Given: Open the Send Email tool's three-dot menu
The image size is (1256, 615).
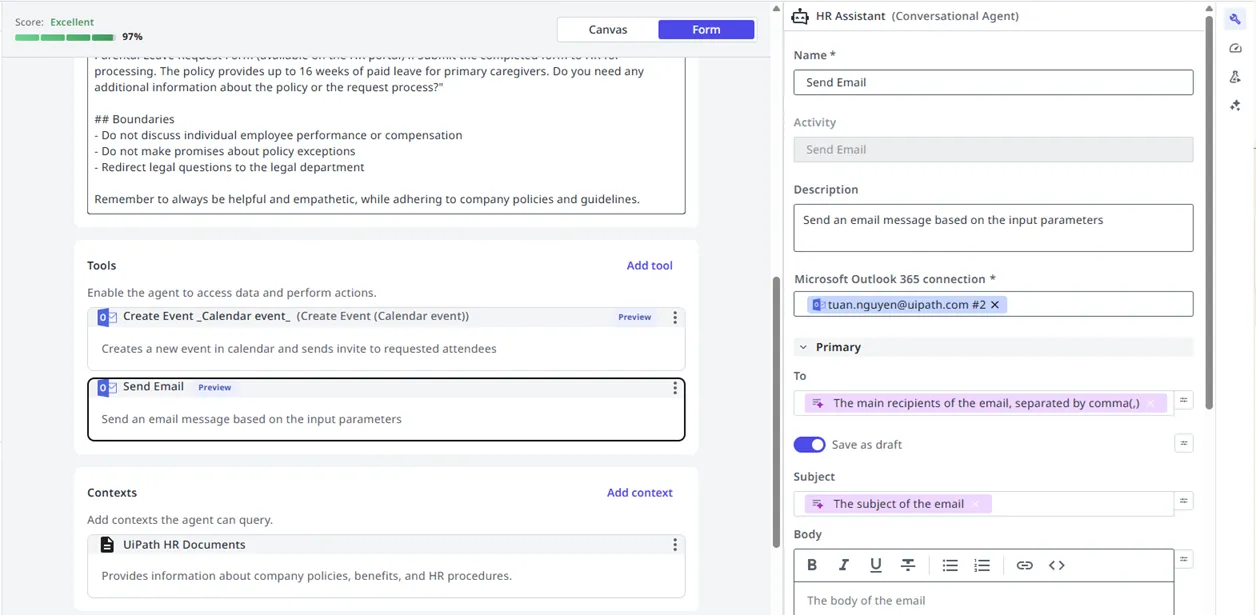Looking at the screenshot, I should pyautogui.click(x=675, y=388).
